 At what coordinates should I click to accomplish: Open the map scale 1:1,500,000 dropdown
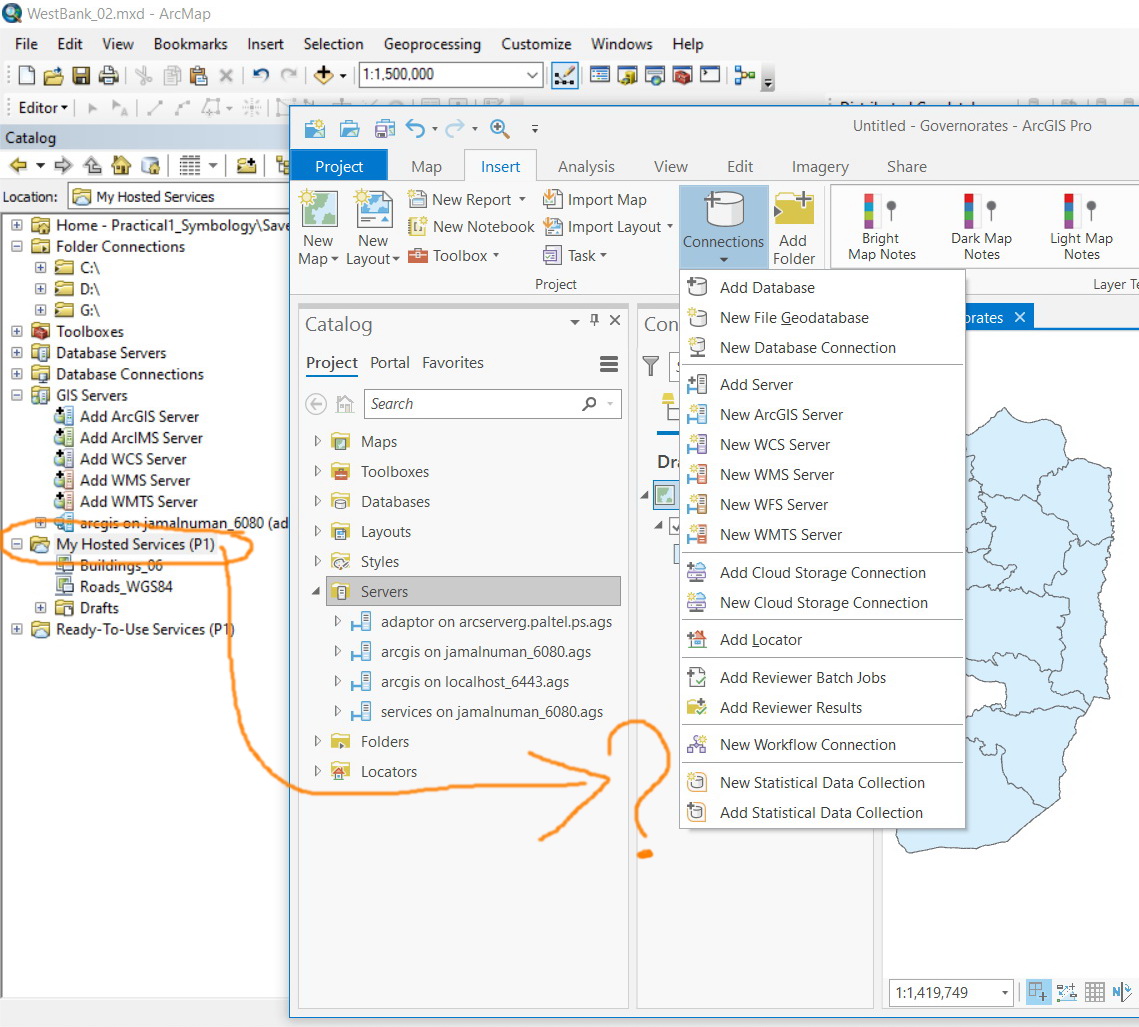point(532,75)
